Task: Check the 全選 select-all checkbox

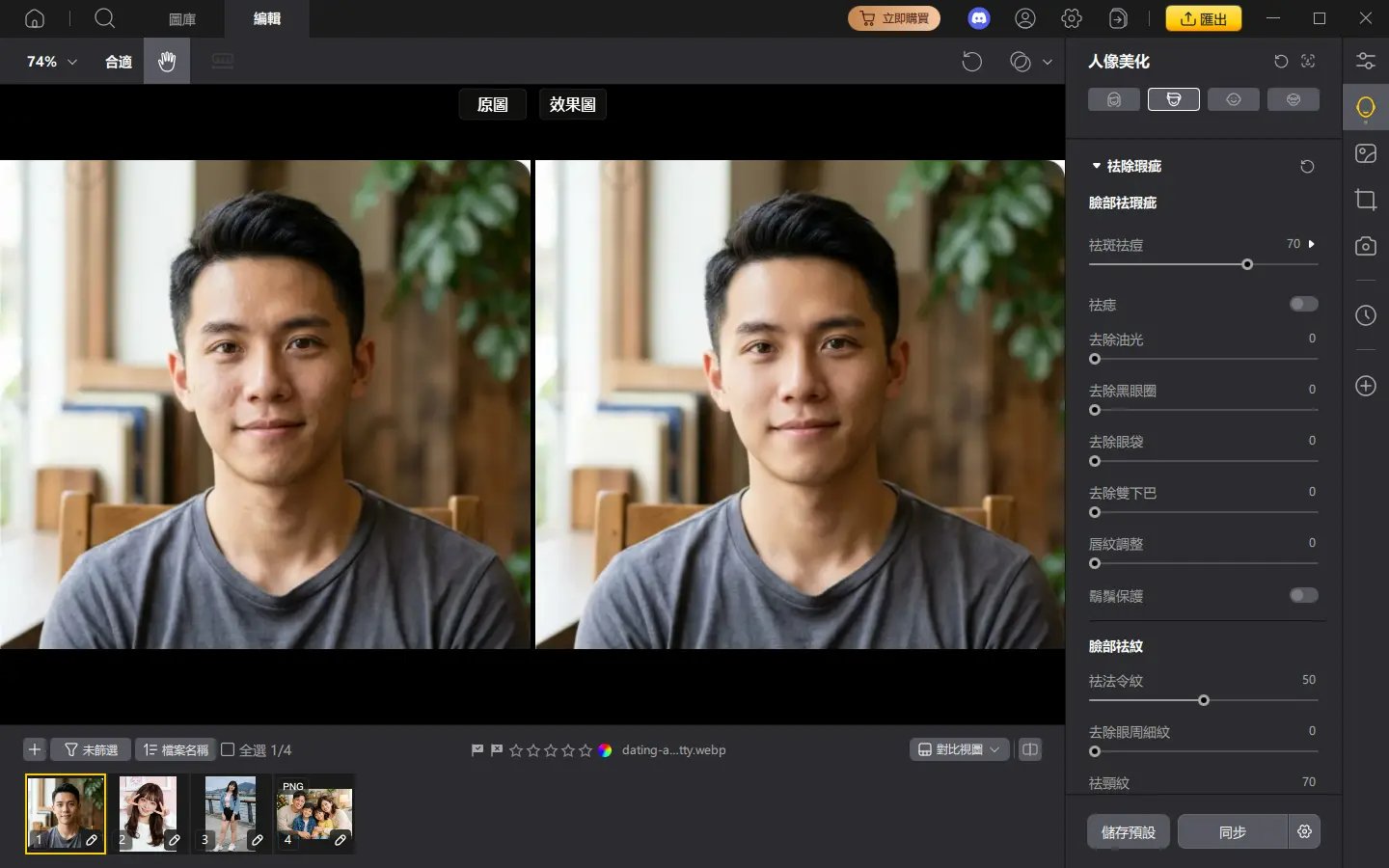Action: pyautogui.click(x=228, y=749)
